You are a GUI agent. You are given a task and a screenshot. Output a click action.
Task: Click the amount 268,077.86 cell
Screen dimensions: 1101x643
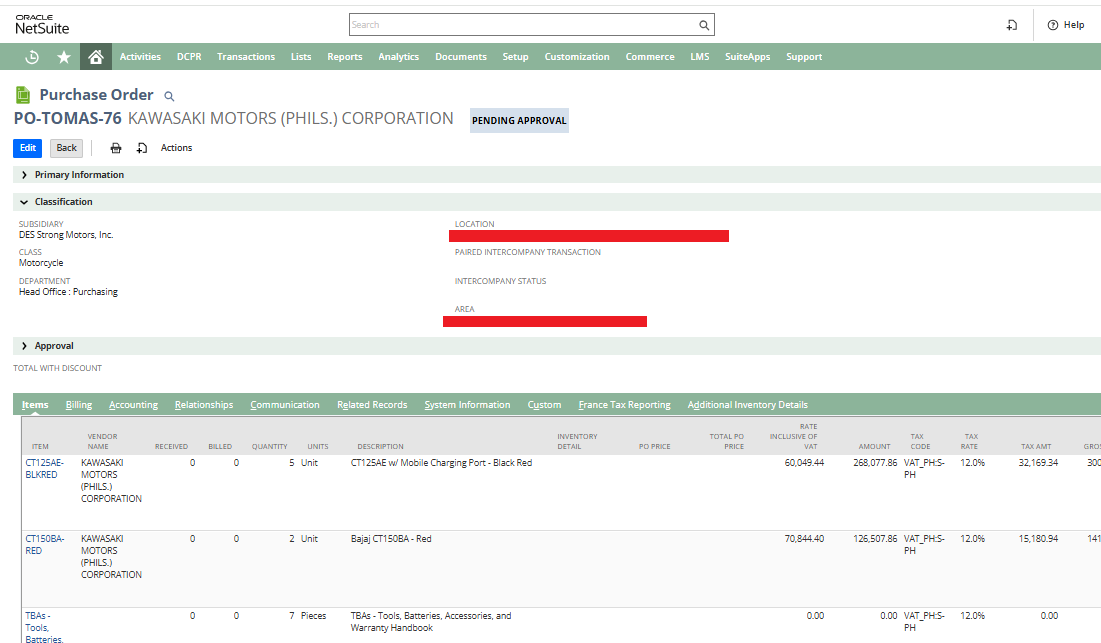(875, 463)
